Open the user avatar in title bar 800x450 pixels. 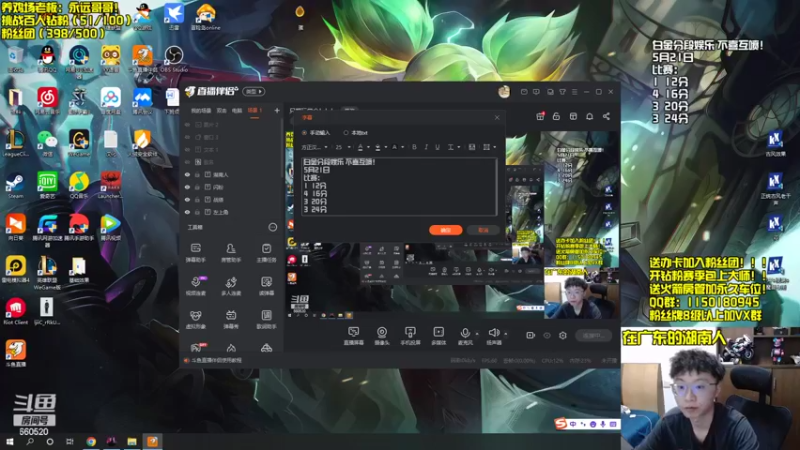[504, 92]
